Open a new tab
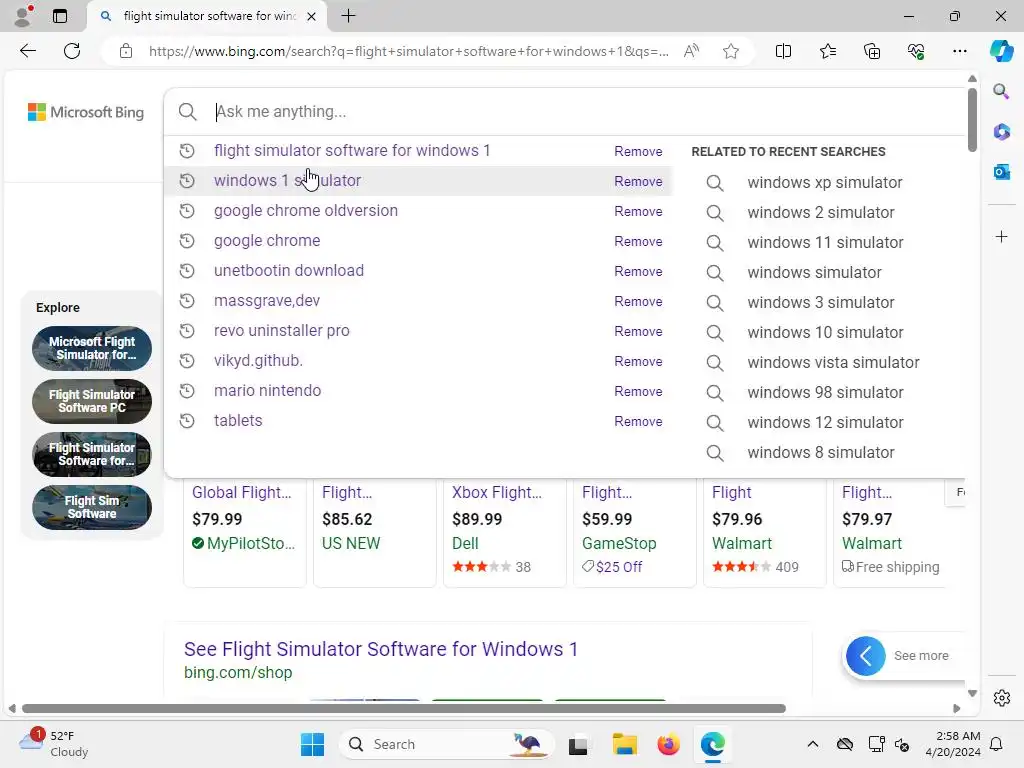The width and height of the screenshot is (1024, 768). (x=348, y=16)
